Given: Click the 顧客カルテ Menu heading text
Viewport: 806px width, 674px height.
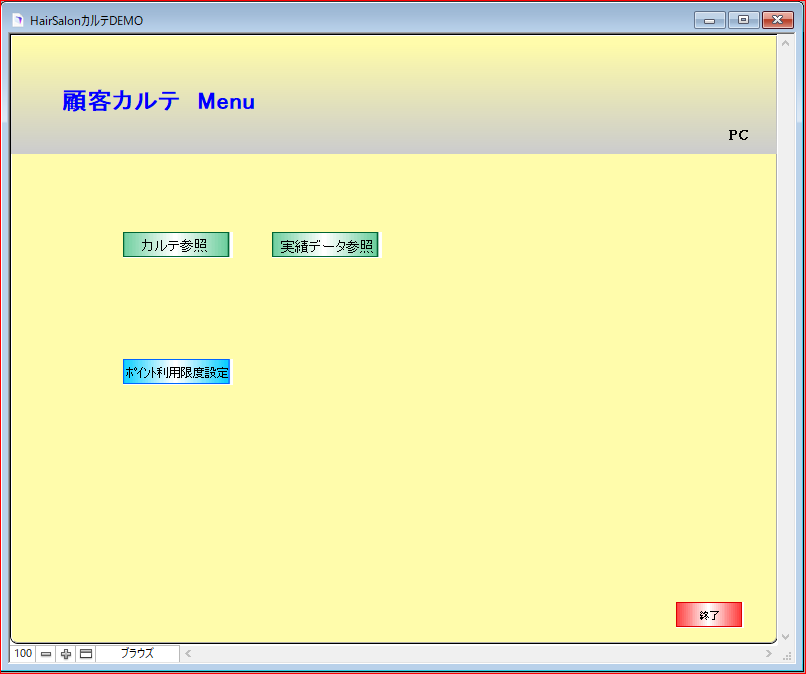Looking at the screenshot, I should pyautogui.click(x=158, y=101).
